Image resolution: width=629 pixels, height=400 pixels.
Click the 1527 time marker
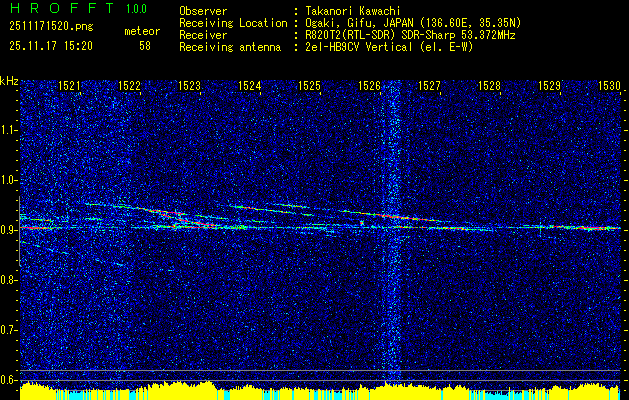(x=429, y=85)
